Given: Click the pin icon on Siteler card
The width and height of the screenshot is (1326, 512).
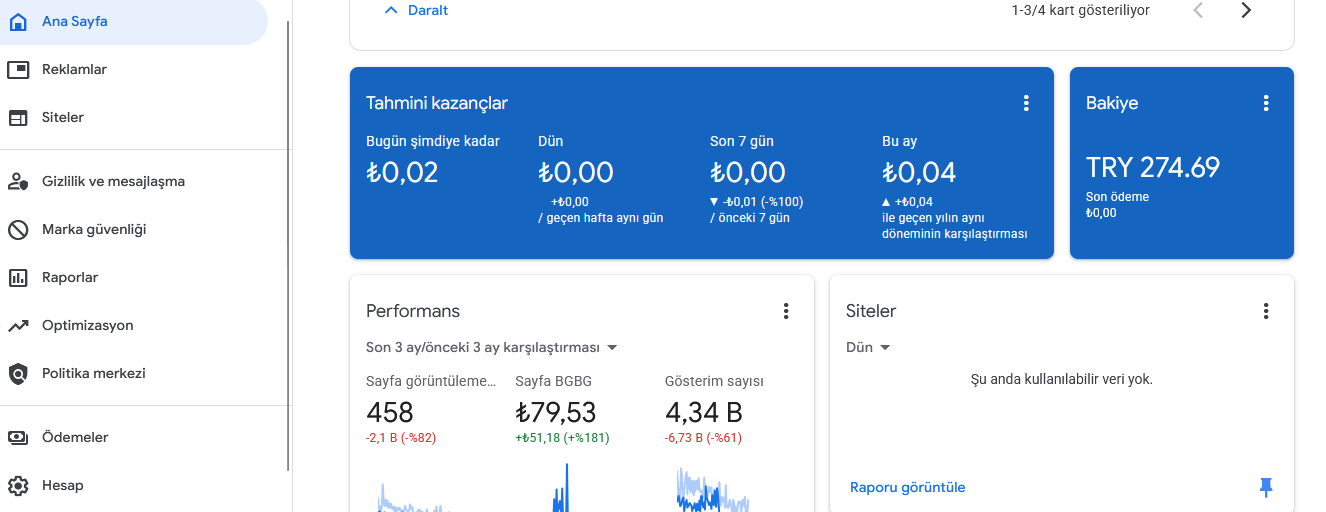Looking at the screenshot, I should pos(1266,487).
